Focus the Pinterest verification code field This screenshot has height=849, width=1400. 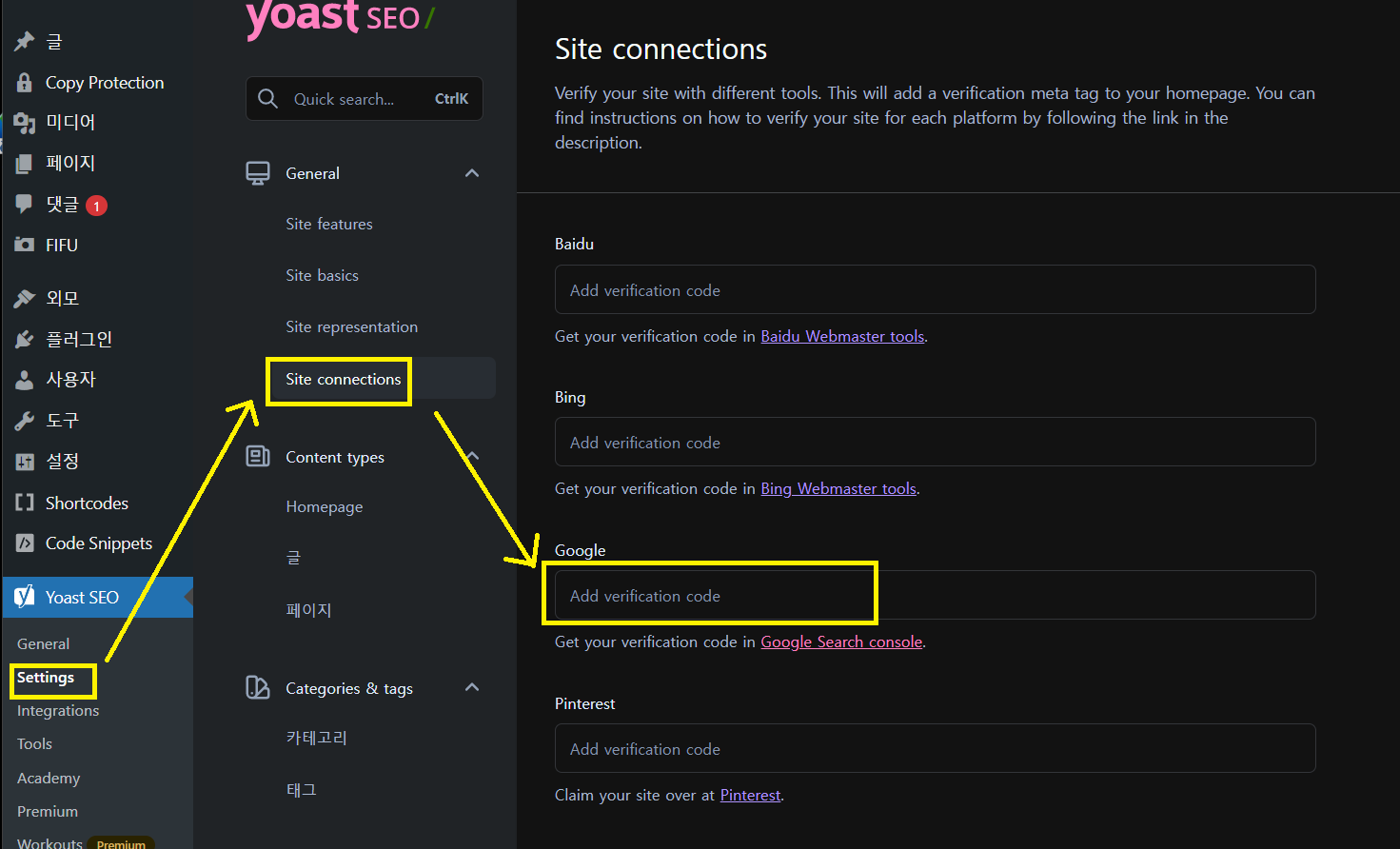[935, 748]
